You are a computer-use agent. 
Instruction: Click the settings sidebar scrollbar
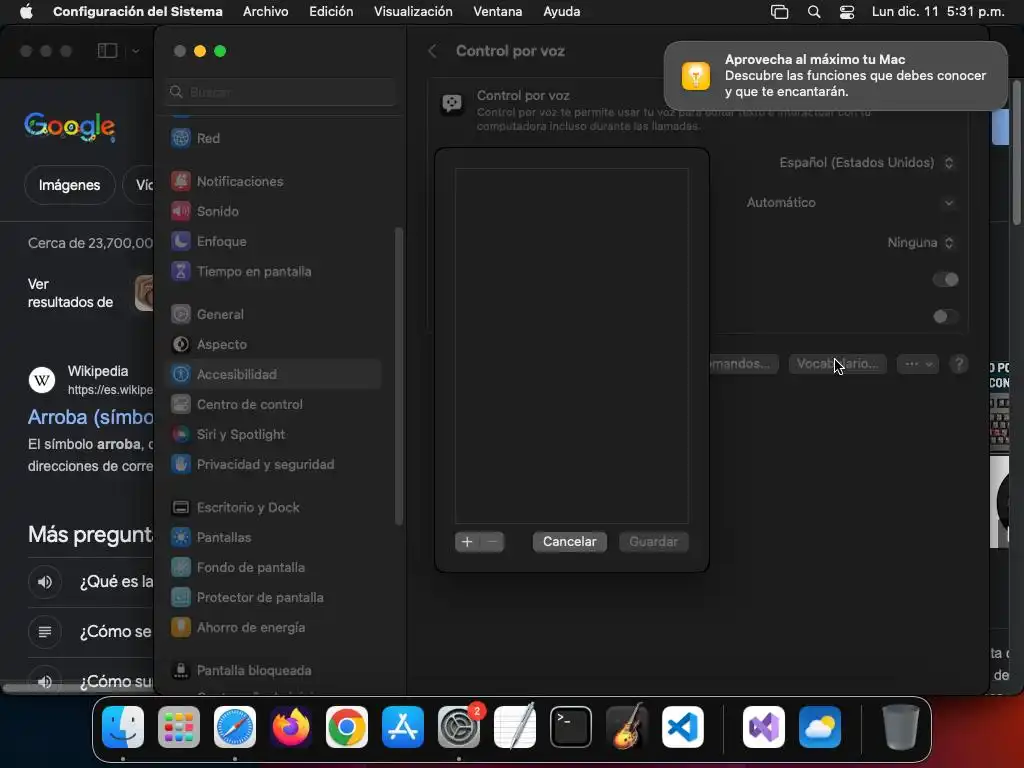(399, 376)
